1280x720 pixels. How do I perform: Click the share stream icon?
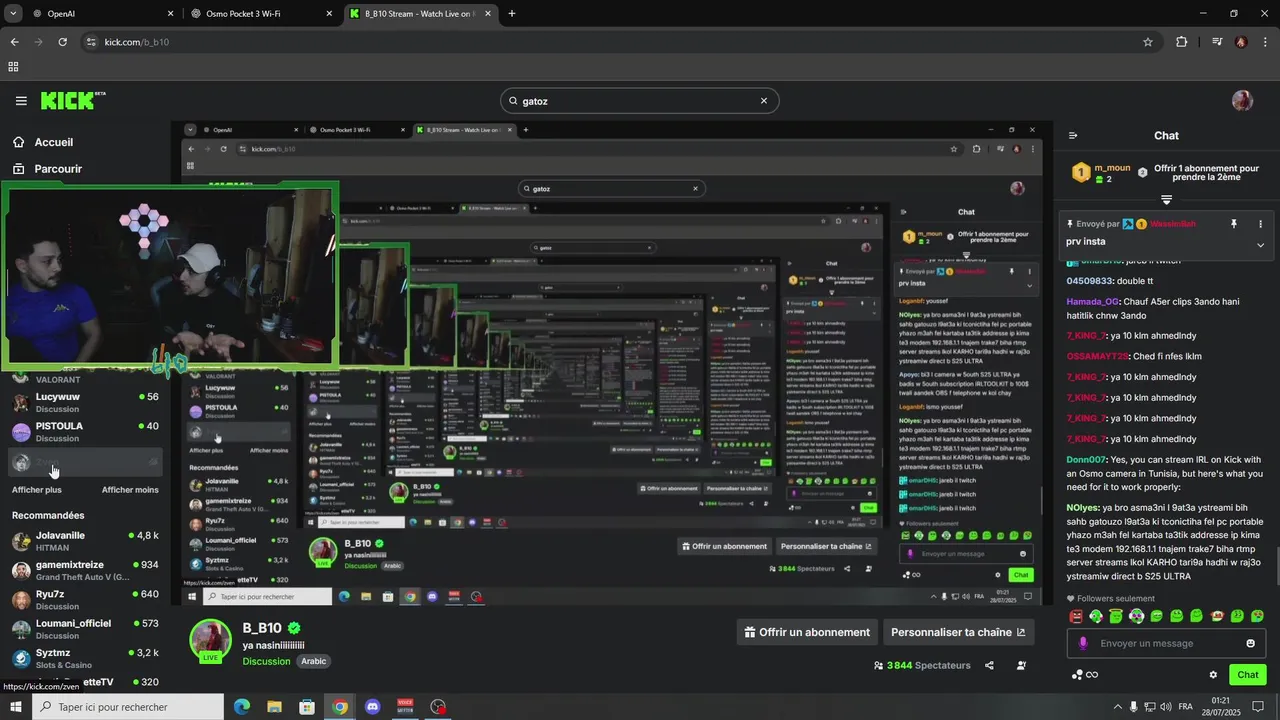989,665
